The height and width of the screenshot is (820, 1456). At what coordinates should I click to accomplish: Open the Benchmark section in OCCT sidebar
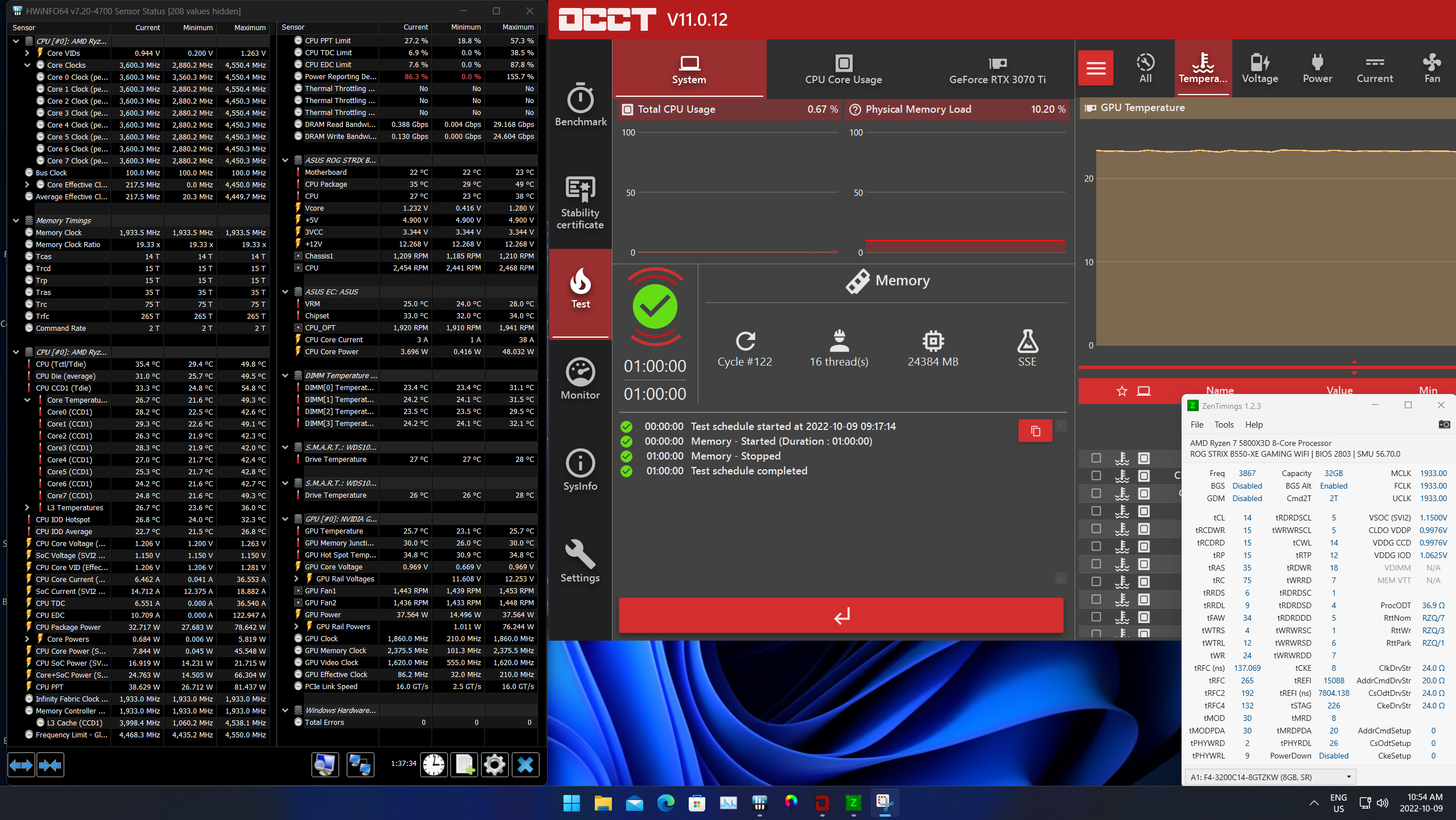580,105
